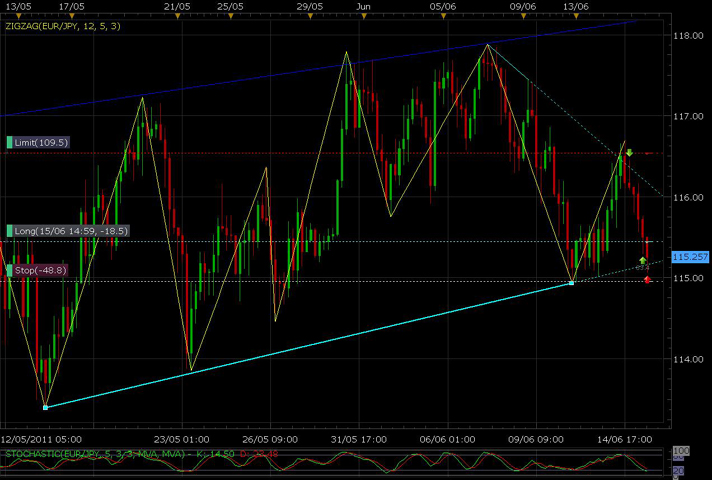712x480 pixels.
Task: Click the green handle beside the Stop label
Action: (9, 270)
